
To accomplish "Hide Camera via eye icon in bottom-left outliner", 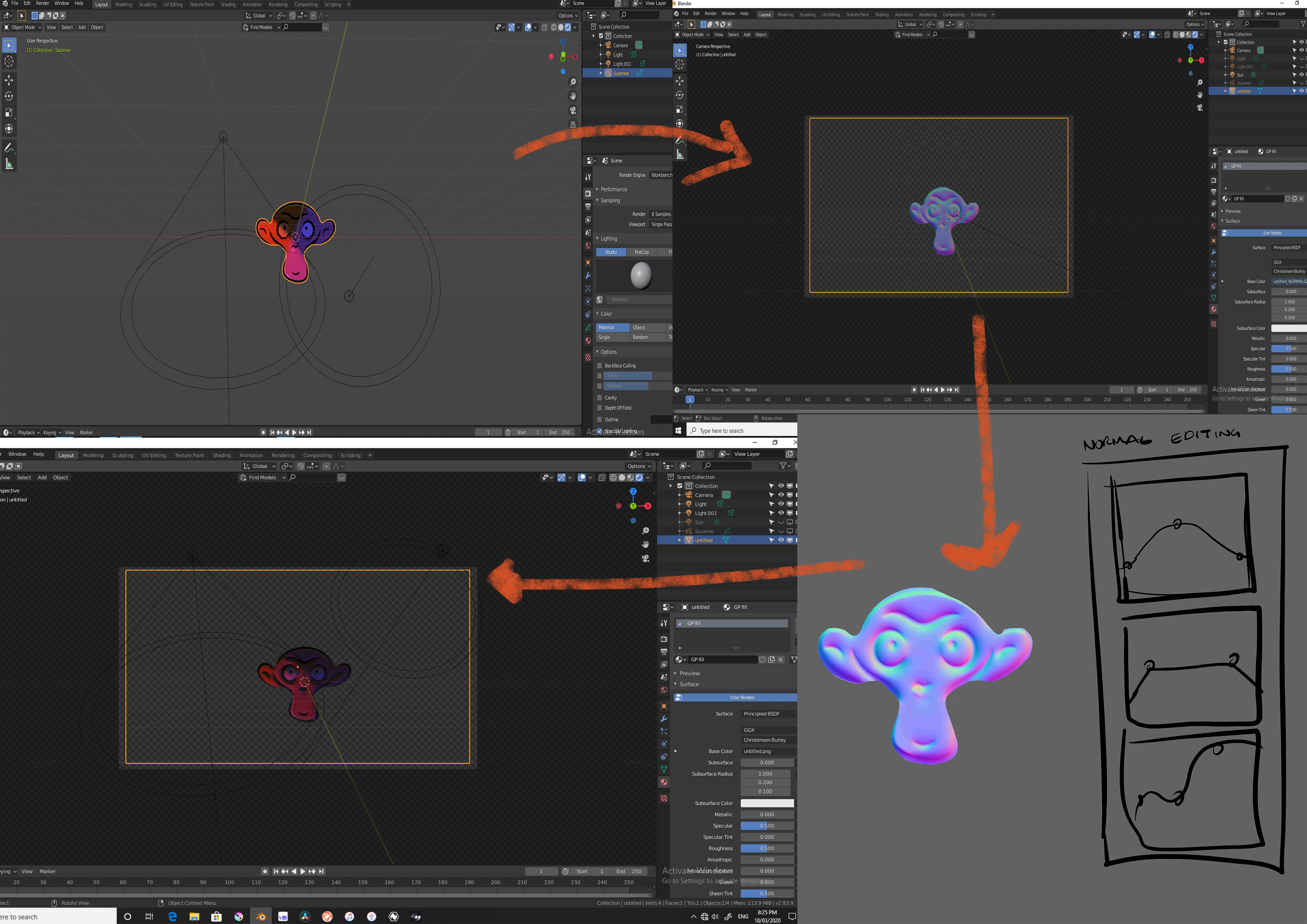I will (781, 495).
